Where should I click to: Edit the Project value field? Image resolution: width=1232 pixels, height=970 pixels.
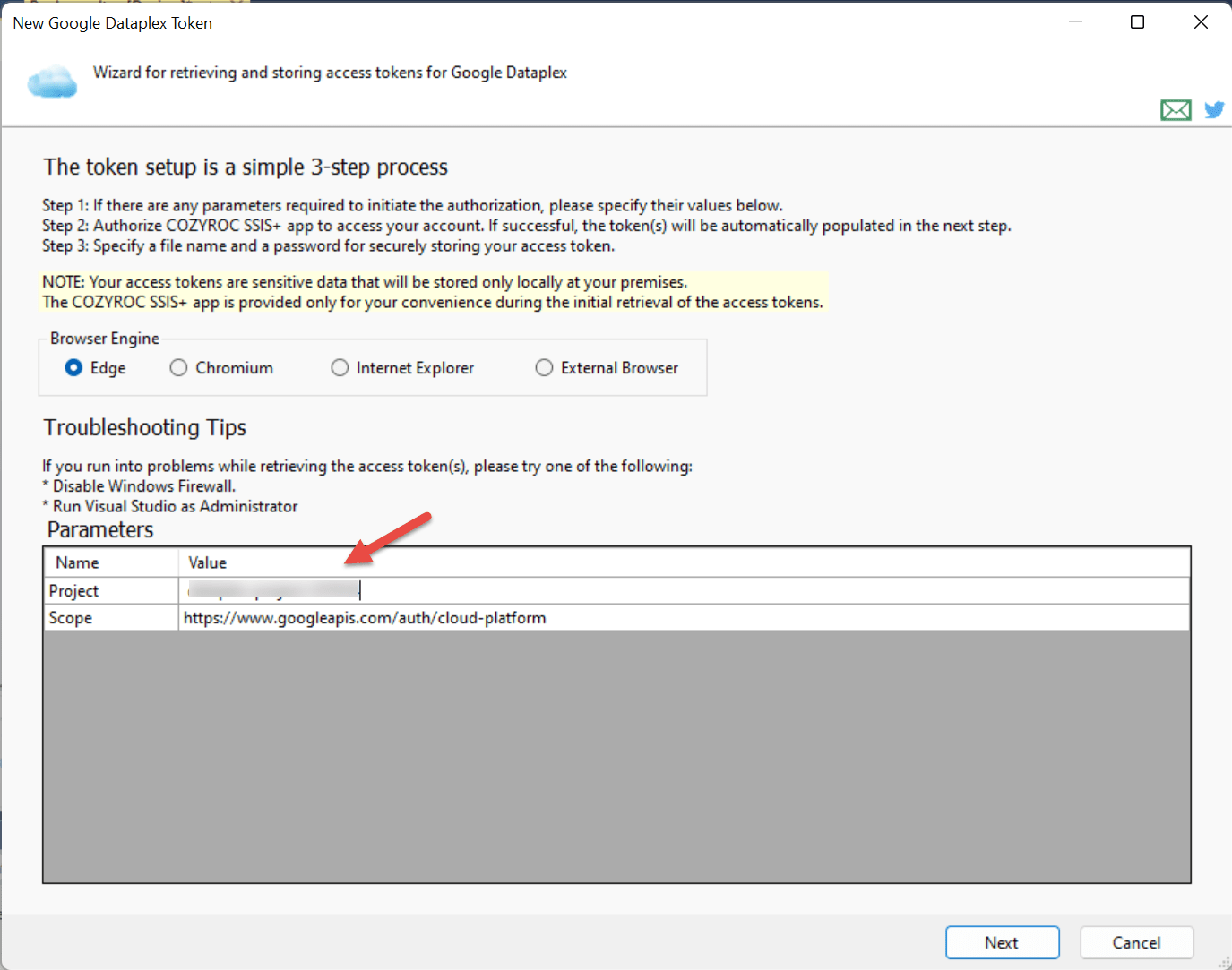click(x=685, y=590)
